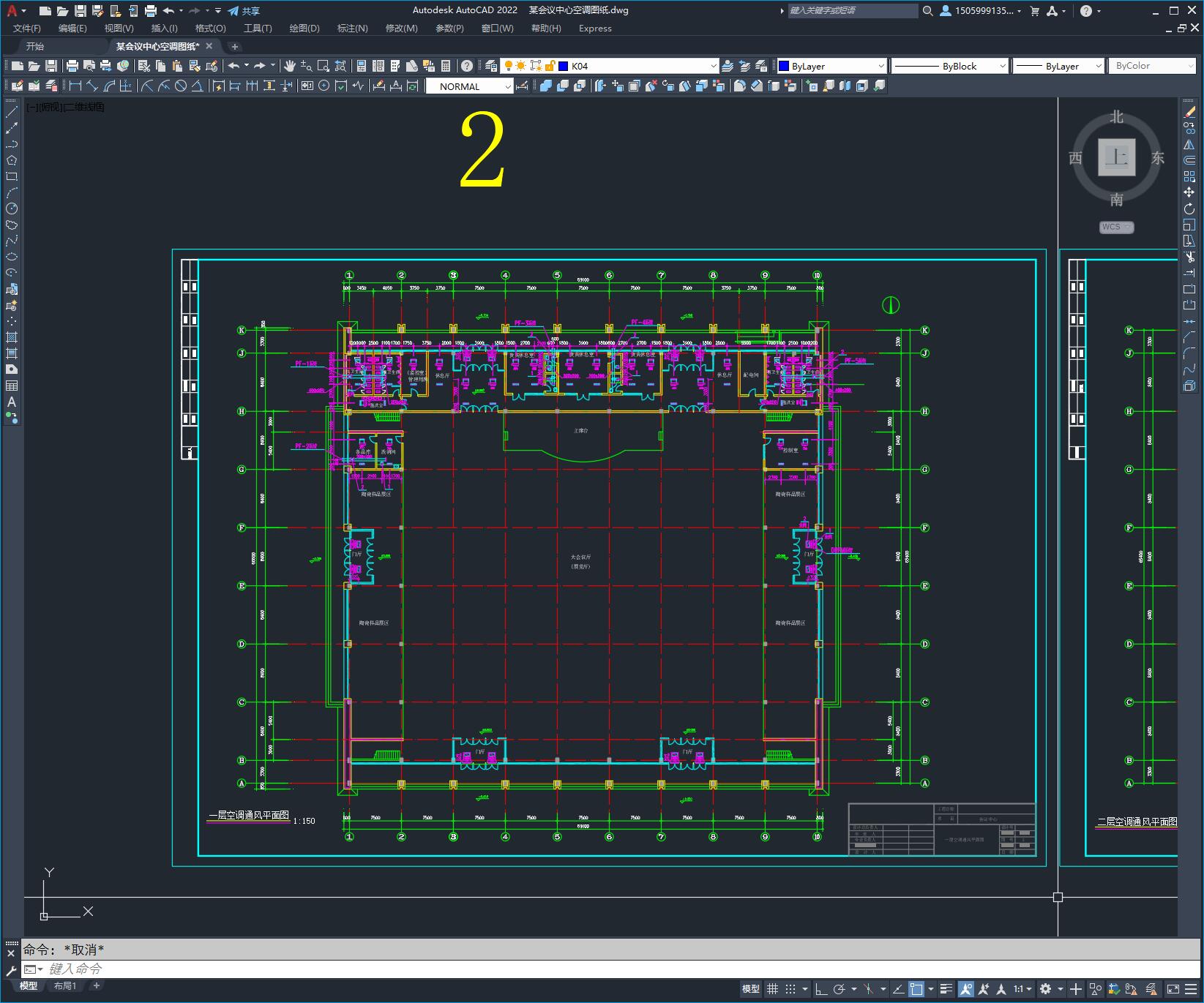Open the 视图(V) menu
The width and height of the screenshot is (1204, 1003).
(x=119, y=29)
